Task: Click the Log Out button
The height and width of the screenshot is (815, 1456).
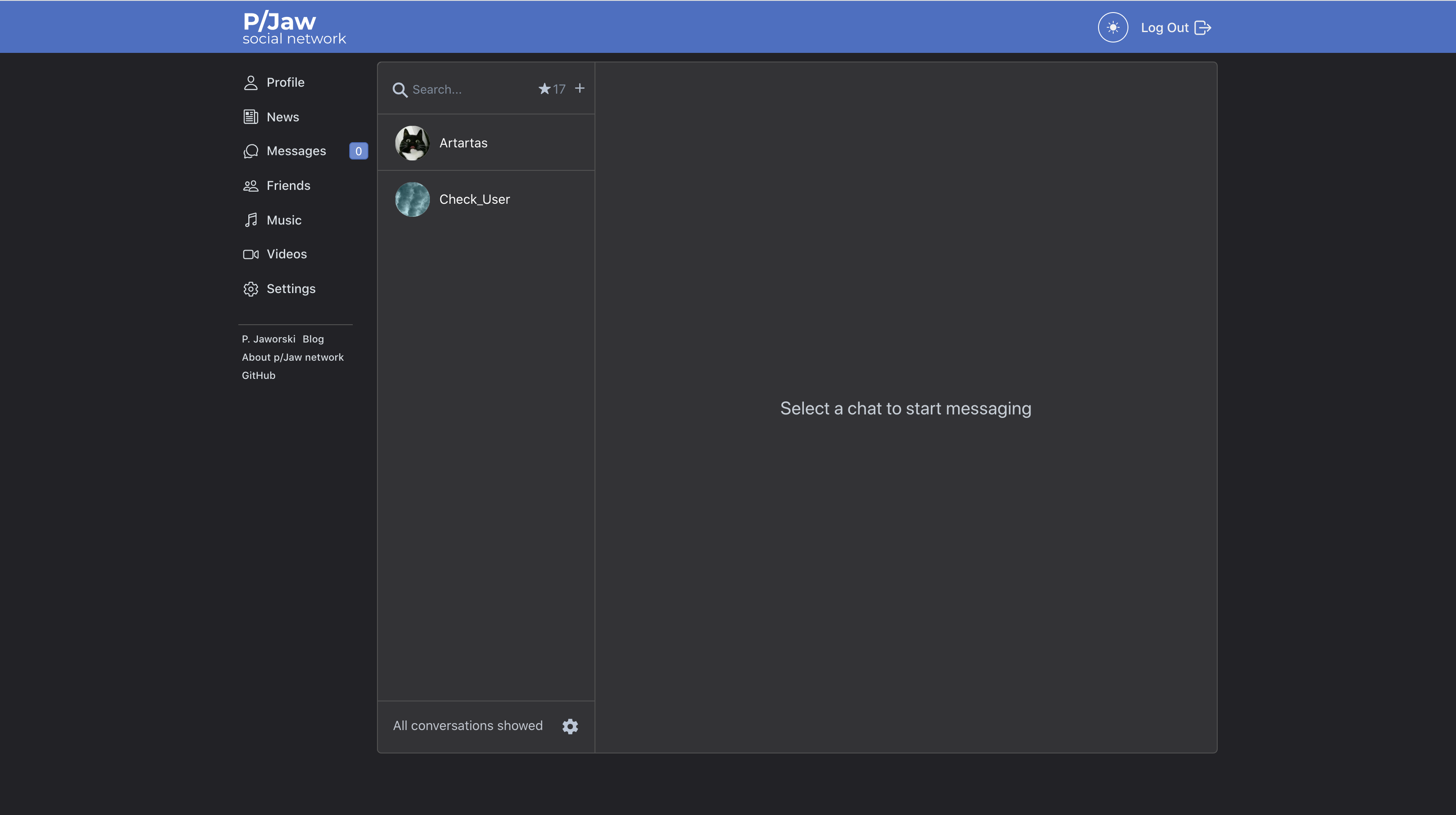Action: [1176, 28]
